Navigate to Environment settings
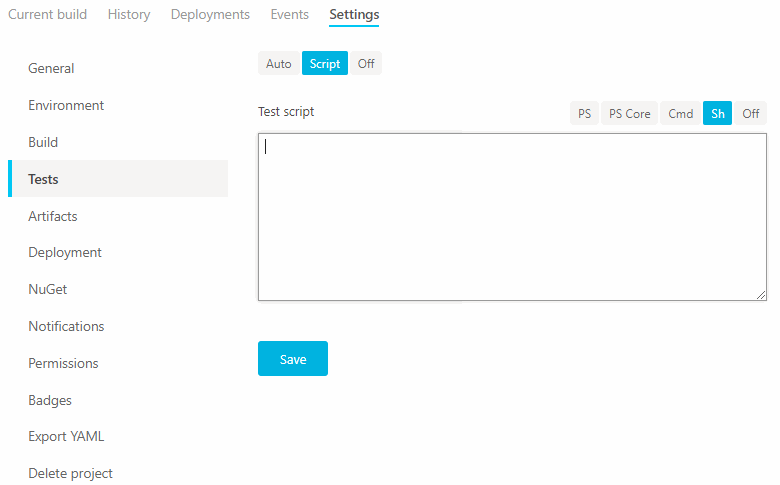780x485 pixels. point(66,106)
